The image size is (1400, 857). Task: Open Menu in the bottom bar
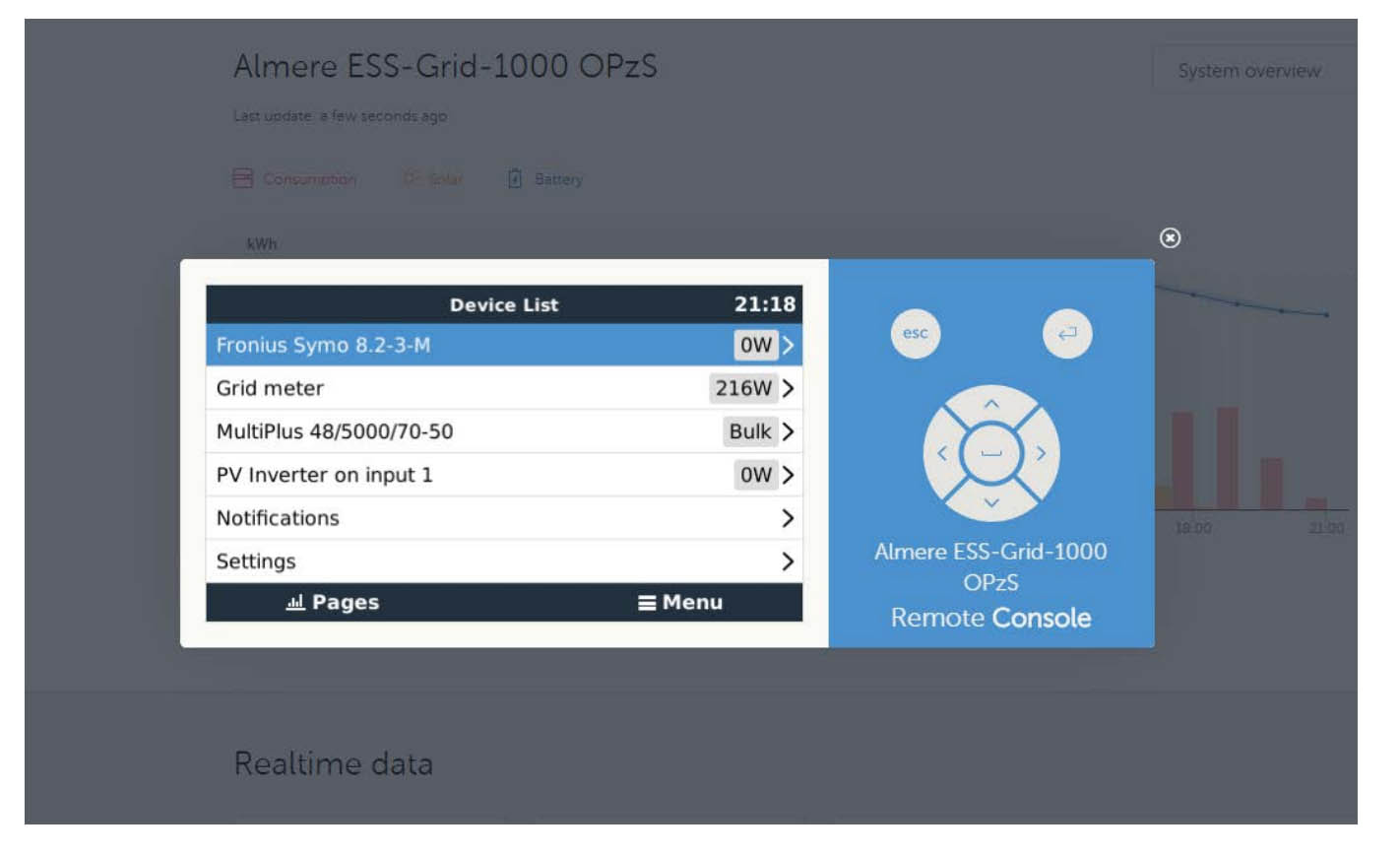680,602
